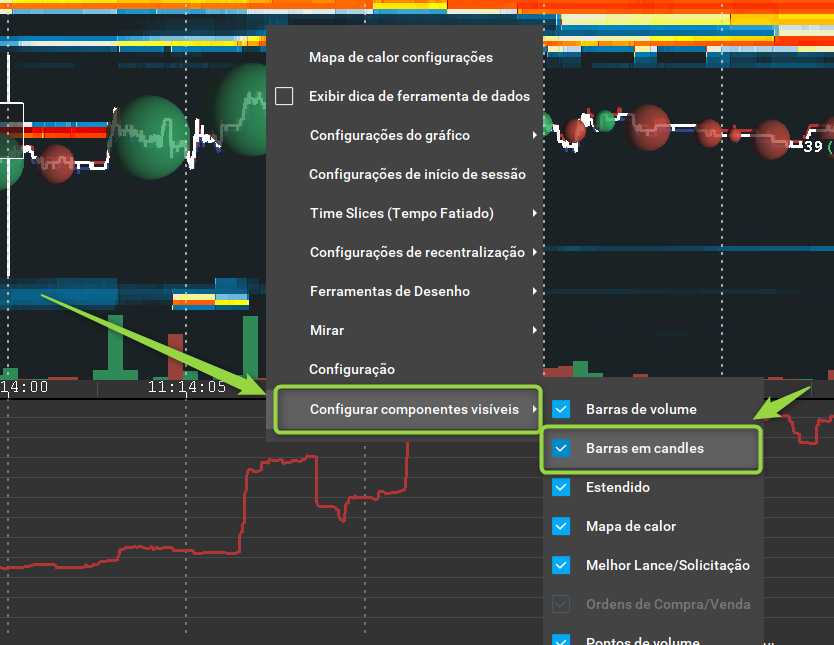Open Time Slices (Tempo Fatiado) entry

pos(404,213)
